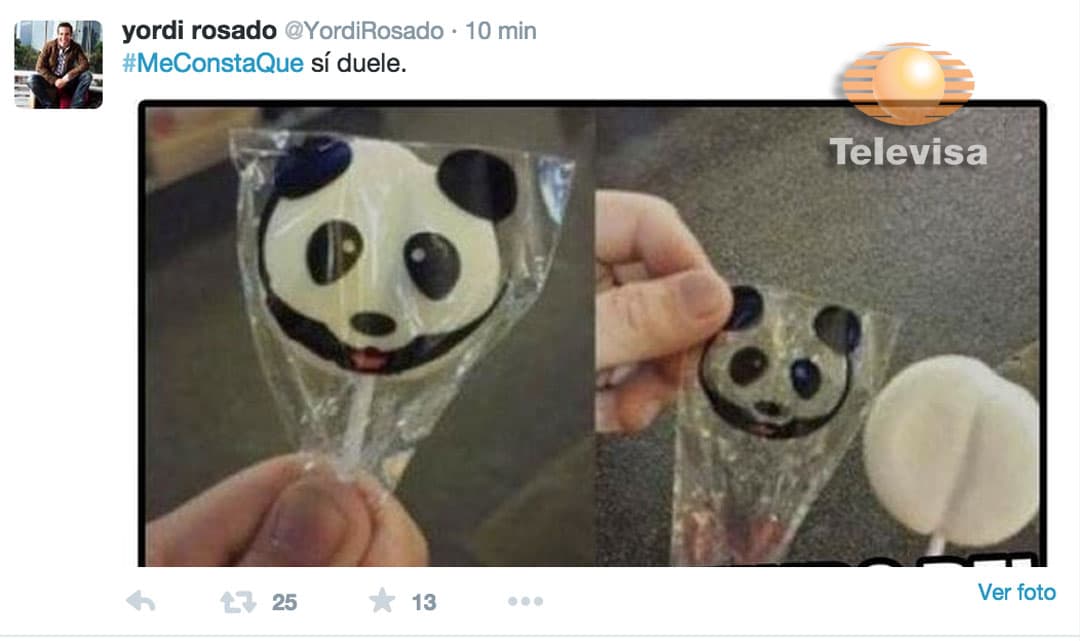Retweet the #MeConstaQue tweet
Screen dimensions: 1080x641
tap(238, 602)
